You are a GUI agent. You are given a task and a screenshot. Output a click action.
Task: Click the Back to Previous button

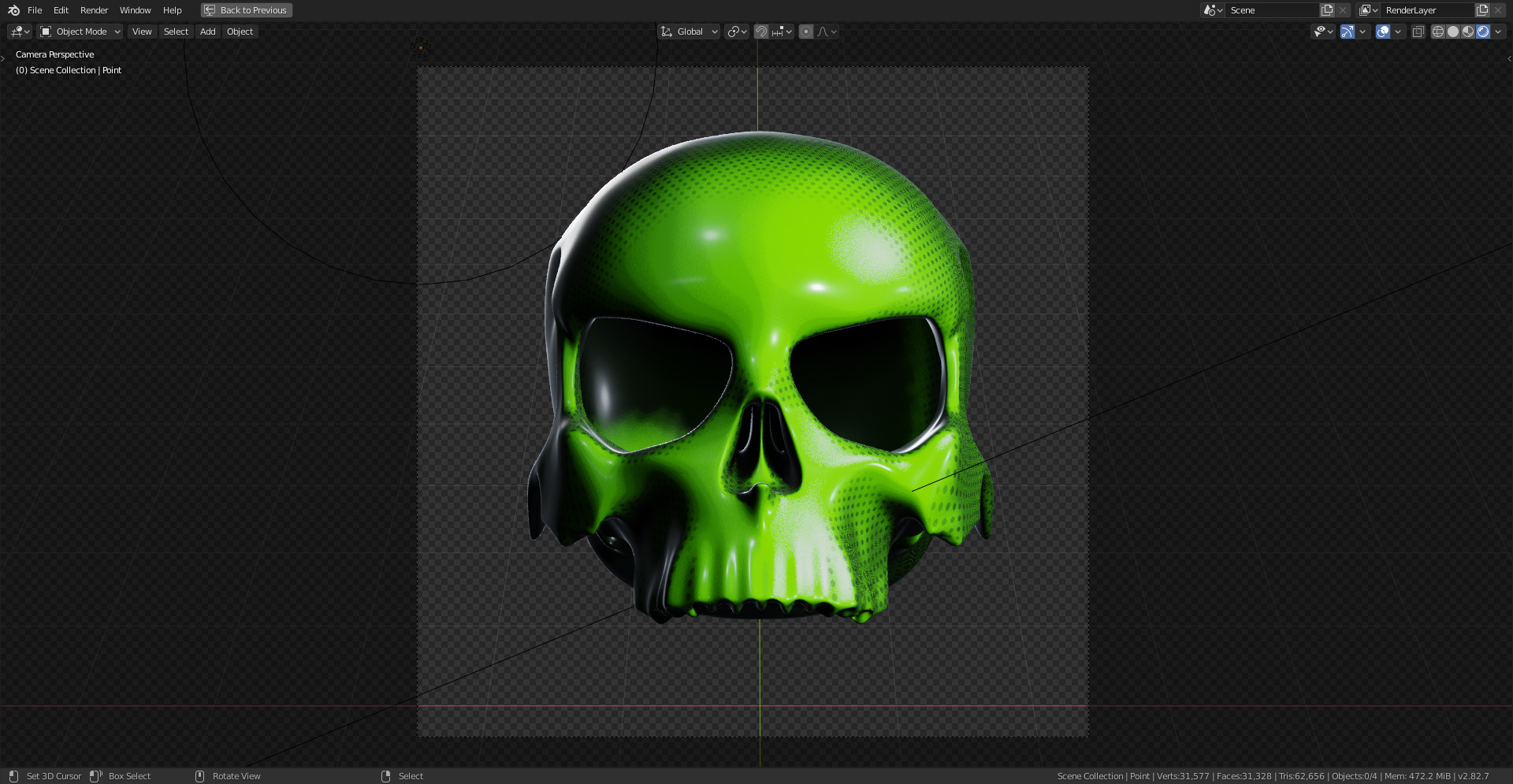point(247,10)
